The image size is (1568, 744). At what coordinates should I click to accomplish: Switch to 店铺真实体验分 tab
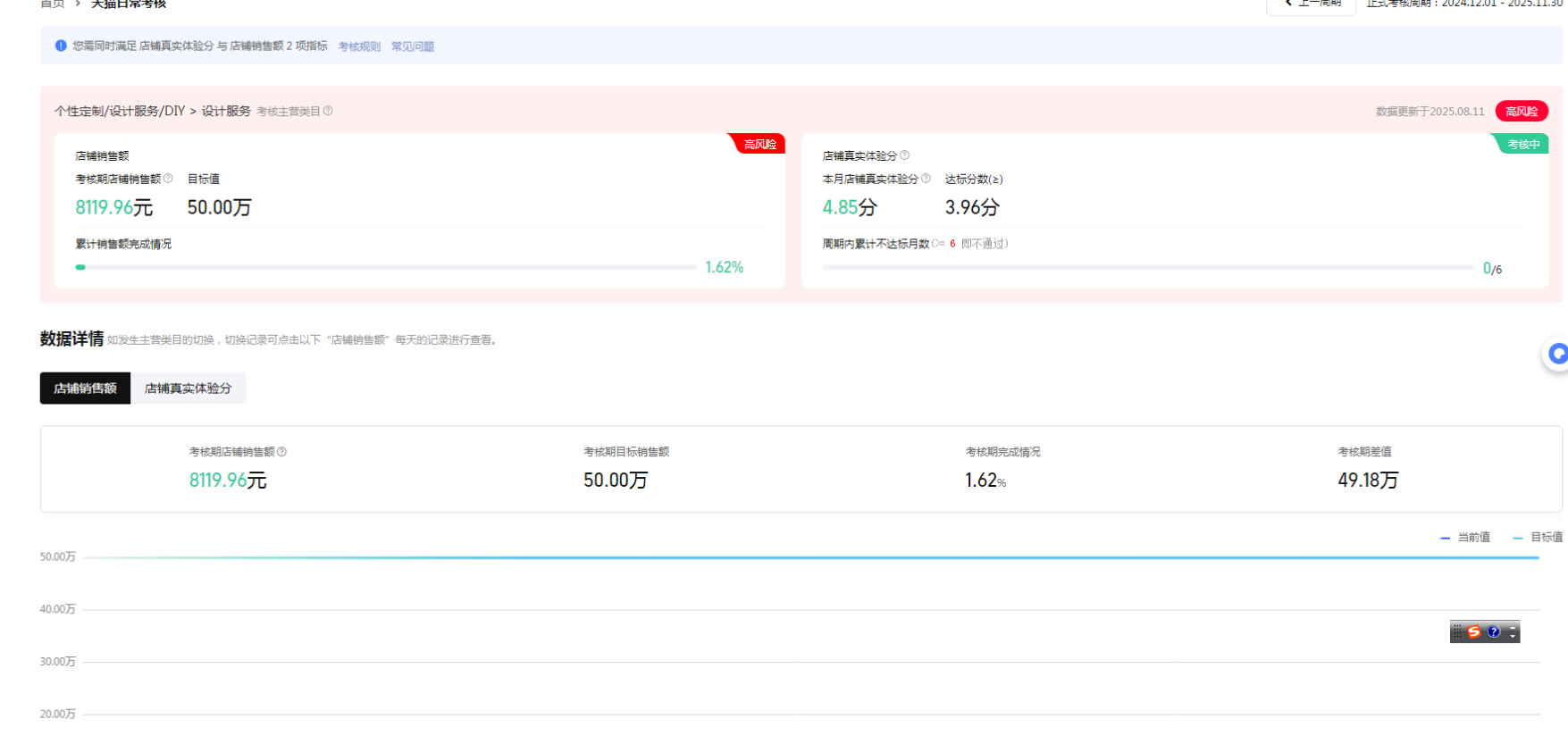[188, 389]
